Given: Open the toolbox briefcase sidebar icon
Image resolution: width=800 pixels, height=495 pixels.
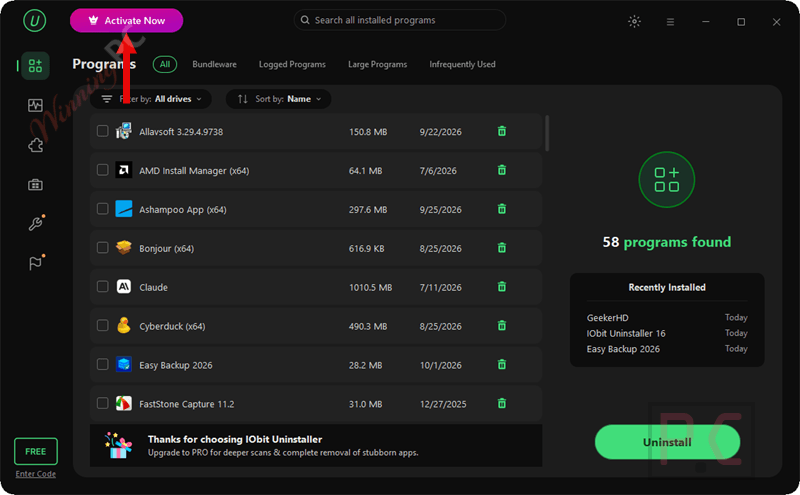Looking at the screenshot, I should [35, 185].
